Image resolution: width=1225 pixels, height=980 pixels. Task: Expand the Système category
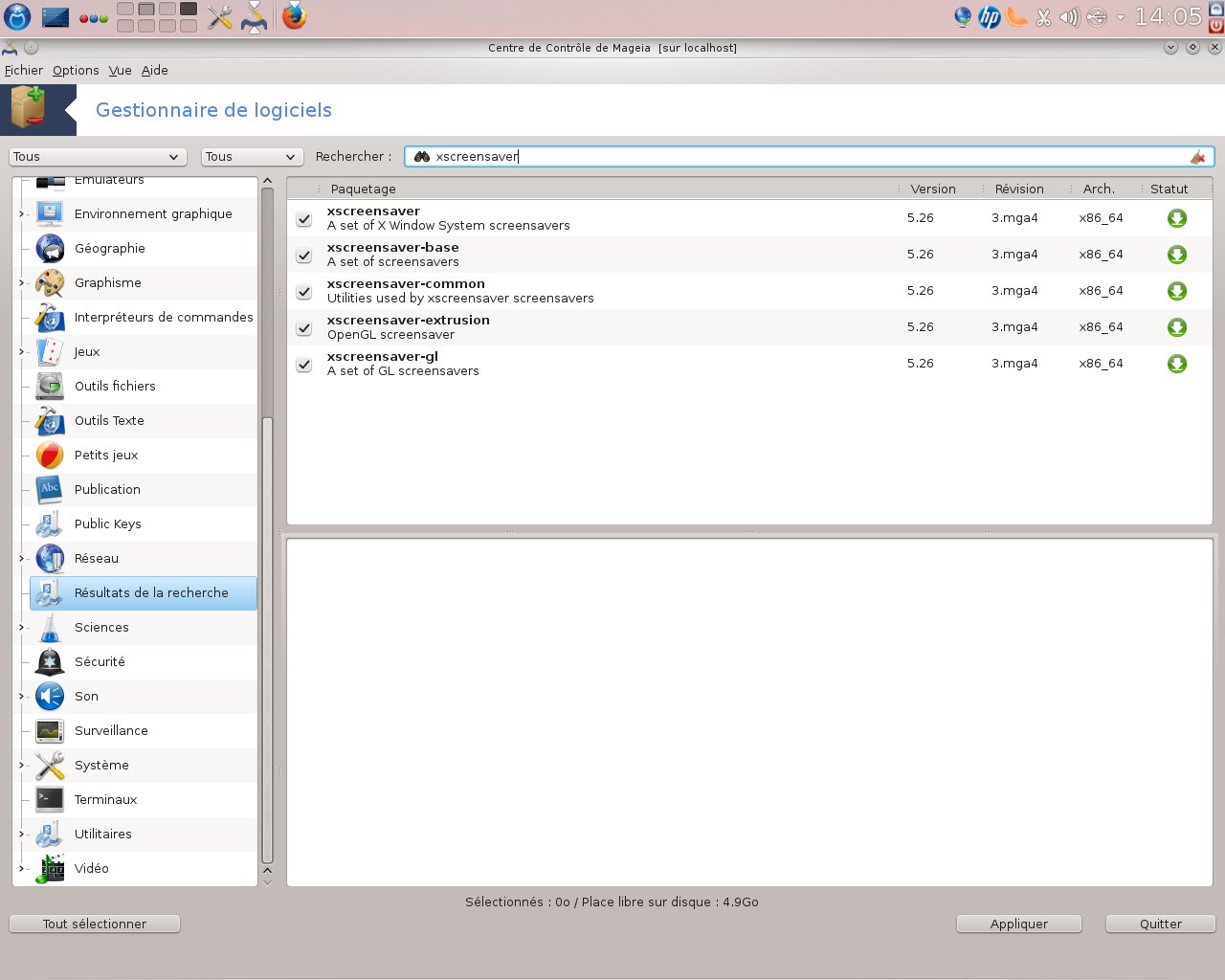[x=22, y=766]
